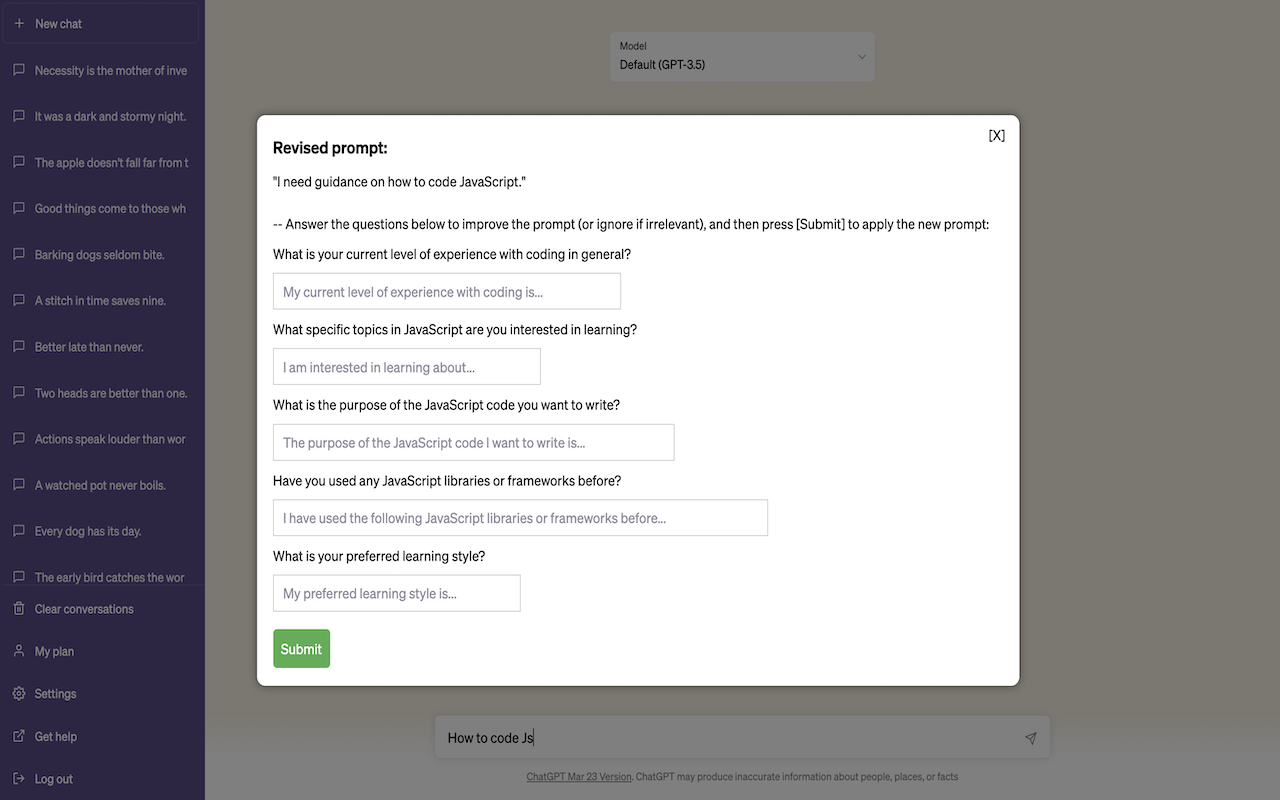
Task: Click the Log out arrow icon
Action: 18,778
